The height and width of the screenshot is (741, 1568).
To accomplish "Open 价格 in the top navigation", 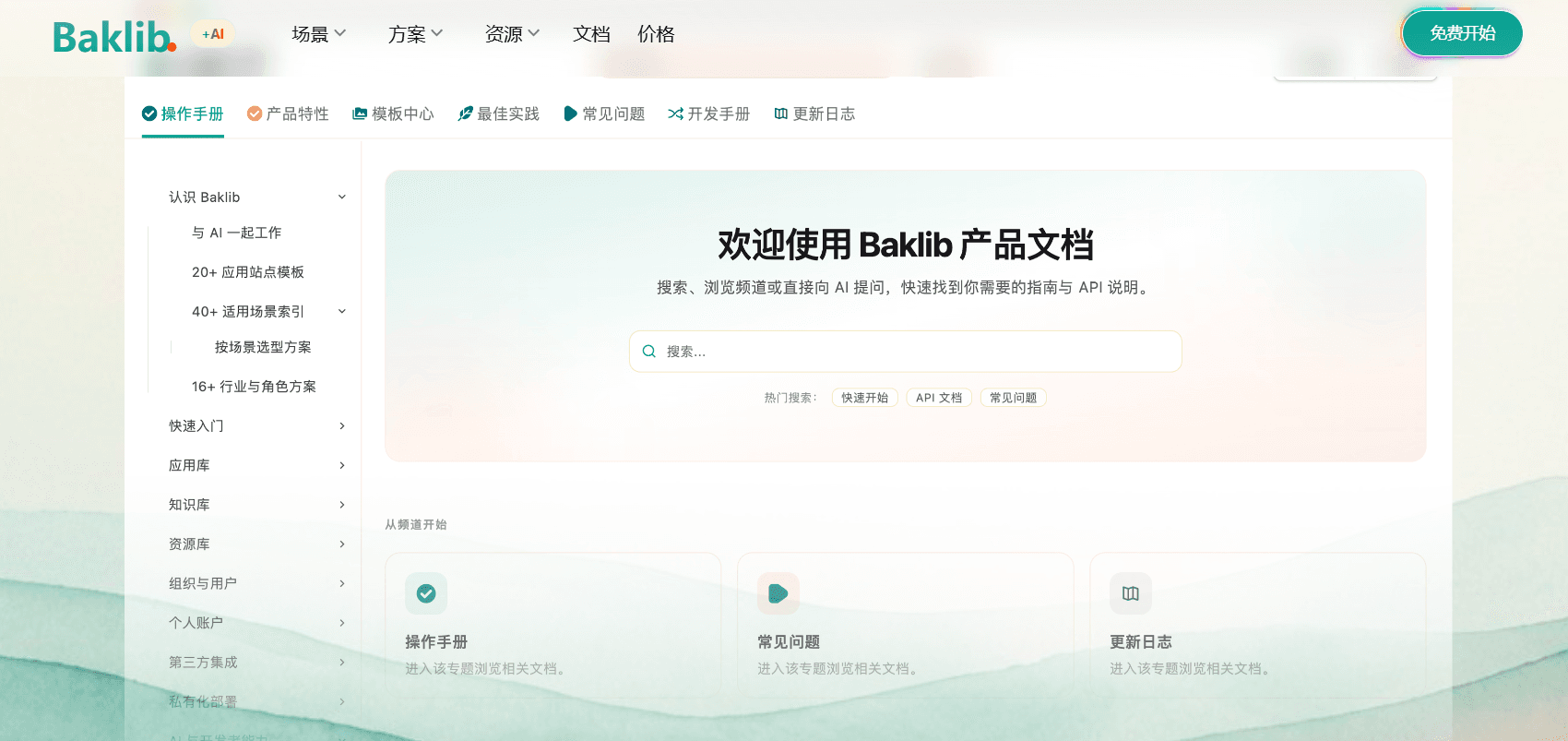I will click(x=656, y=34).
